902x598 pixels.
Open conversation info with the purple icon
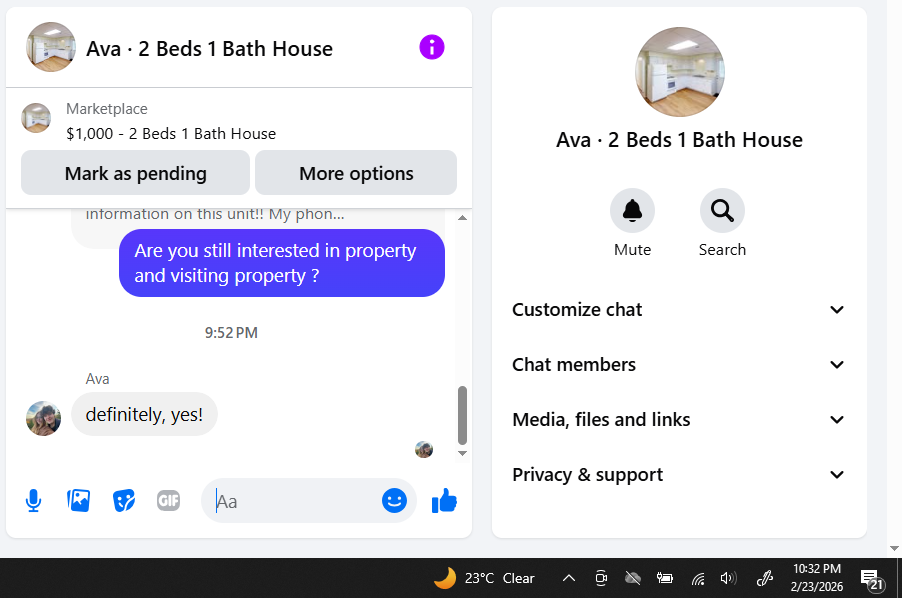point(431,47)
